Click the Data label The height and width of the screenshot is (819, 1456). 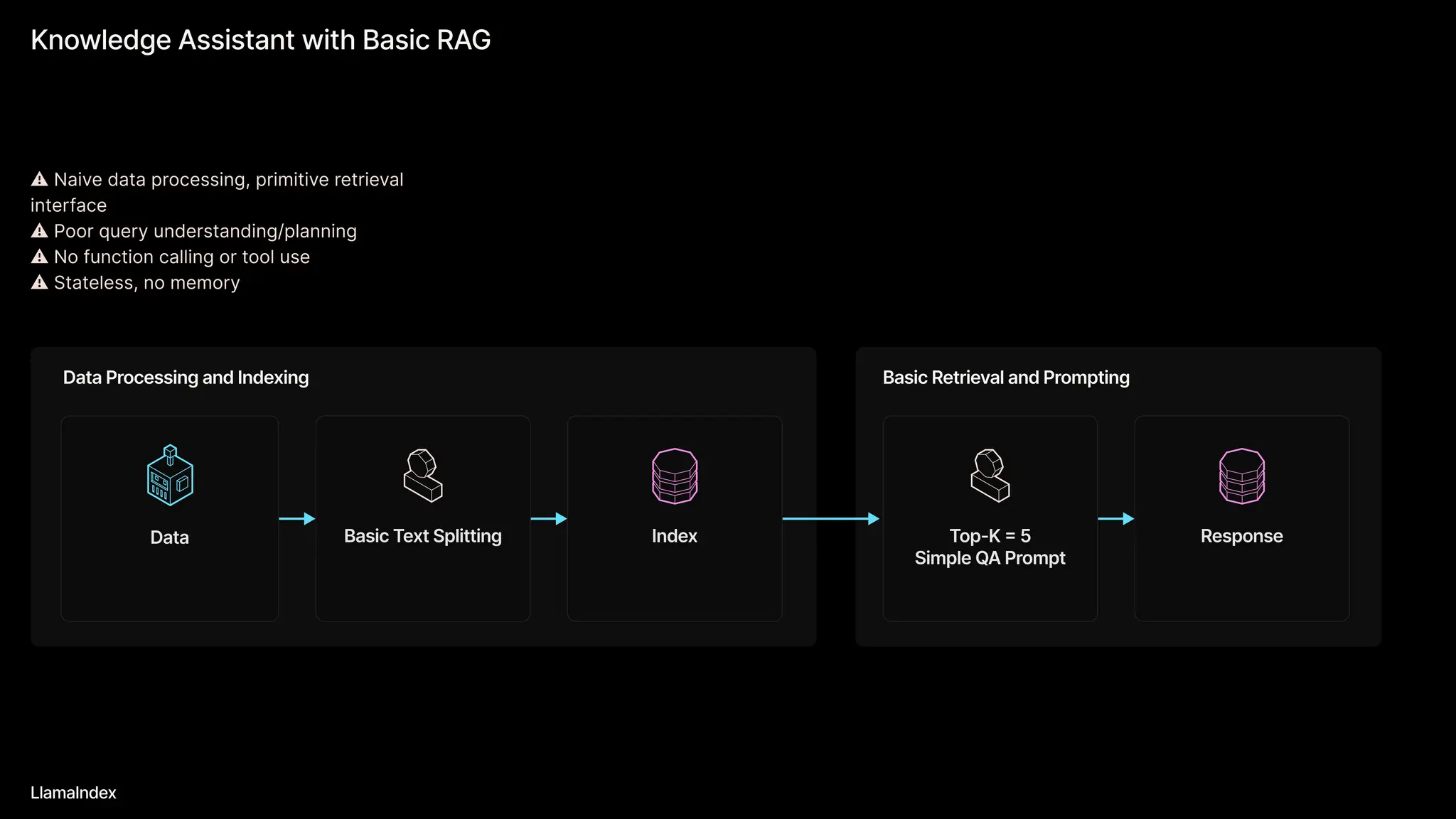[x=170, y=537]
